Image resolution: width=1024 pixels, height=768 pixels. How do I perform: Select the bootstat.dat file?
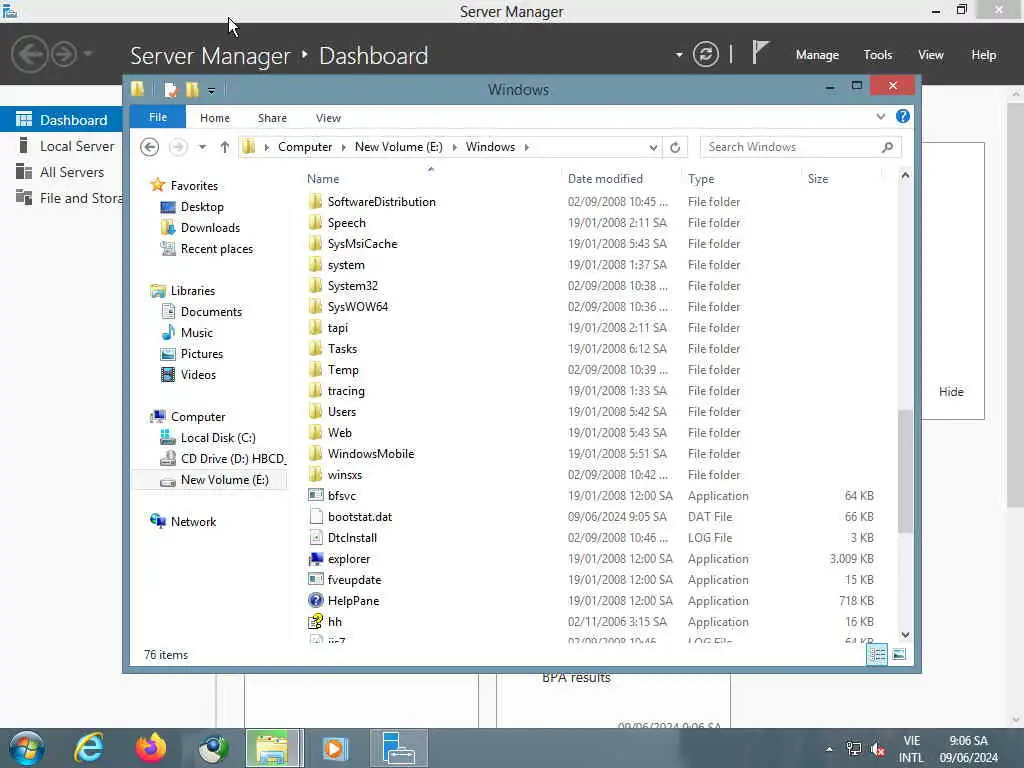click(360, 517)
